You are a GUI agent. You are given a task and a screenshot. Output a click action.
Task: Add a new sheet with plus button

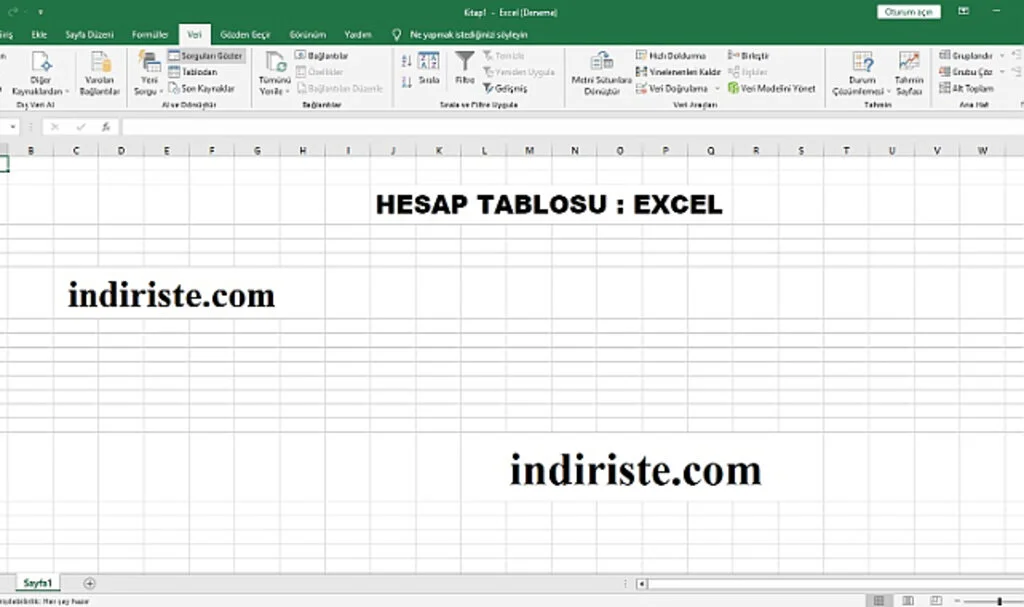pos(89,583)
